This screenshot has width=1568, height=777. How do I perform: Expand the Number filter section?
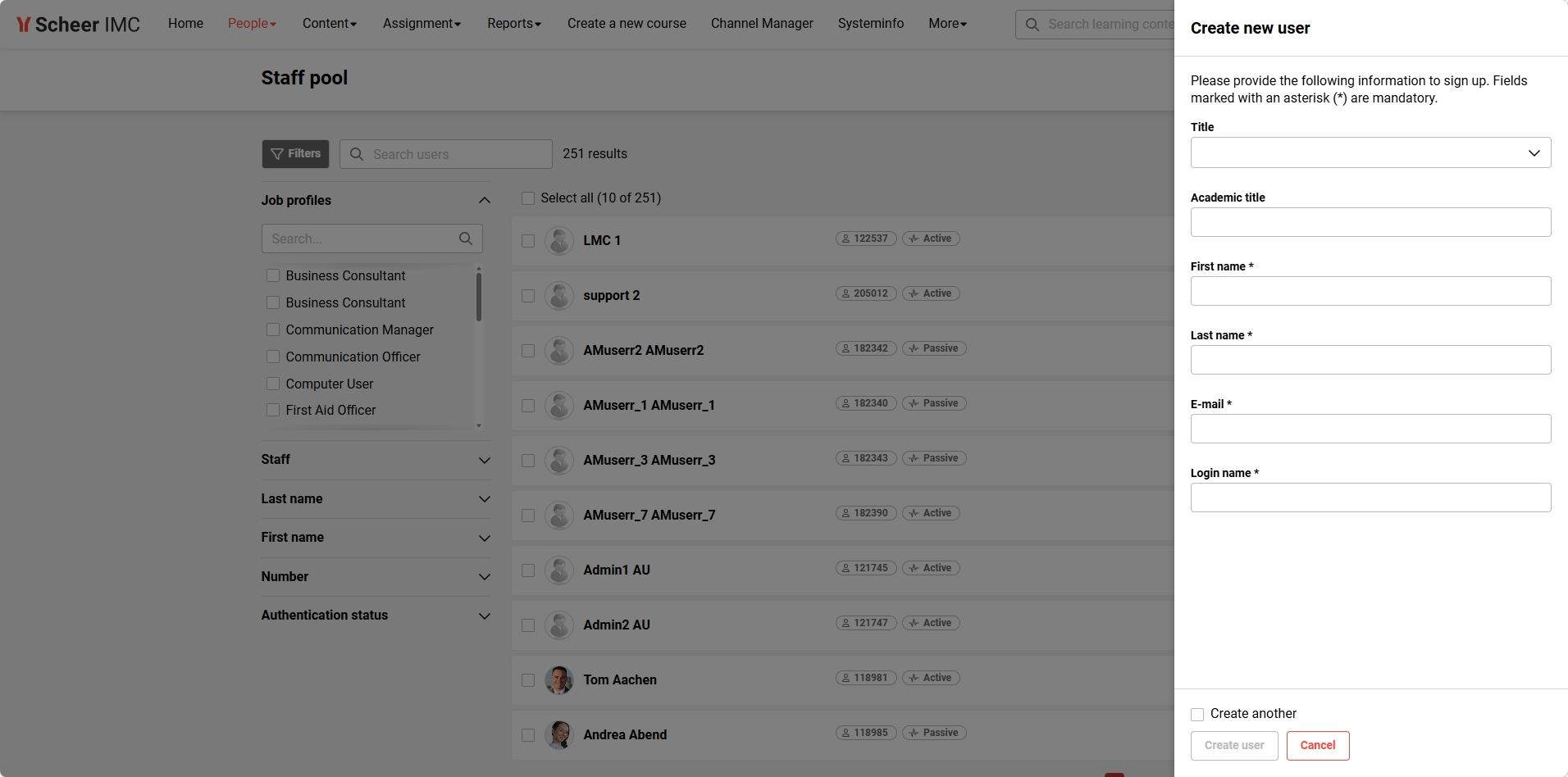tap(485, 577)
